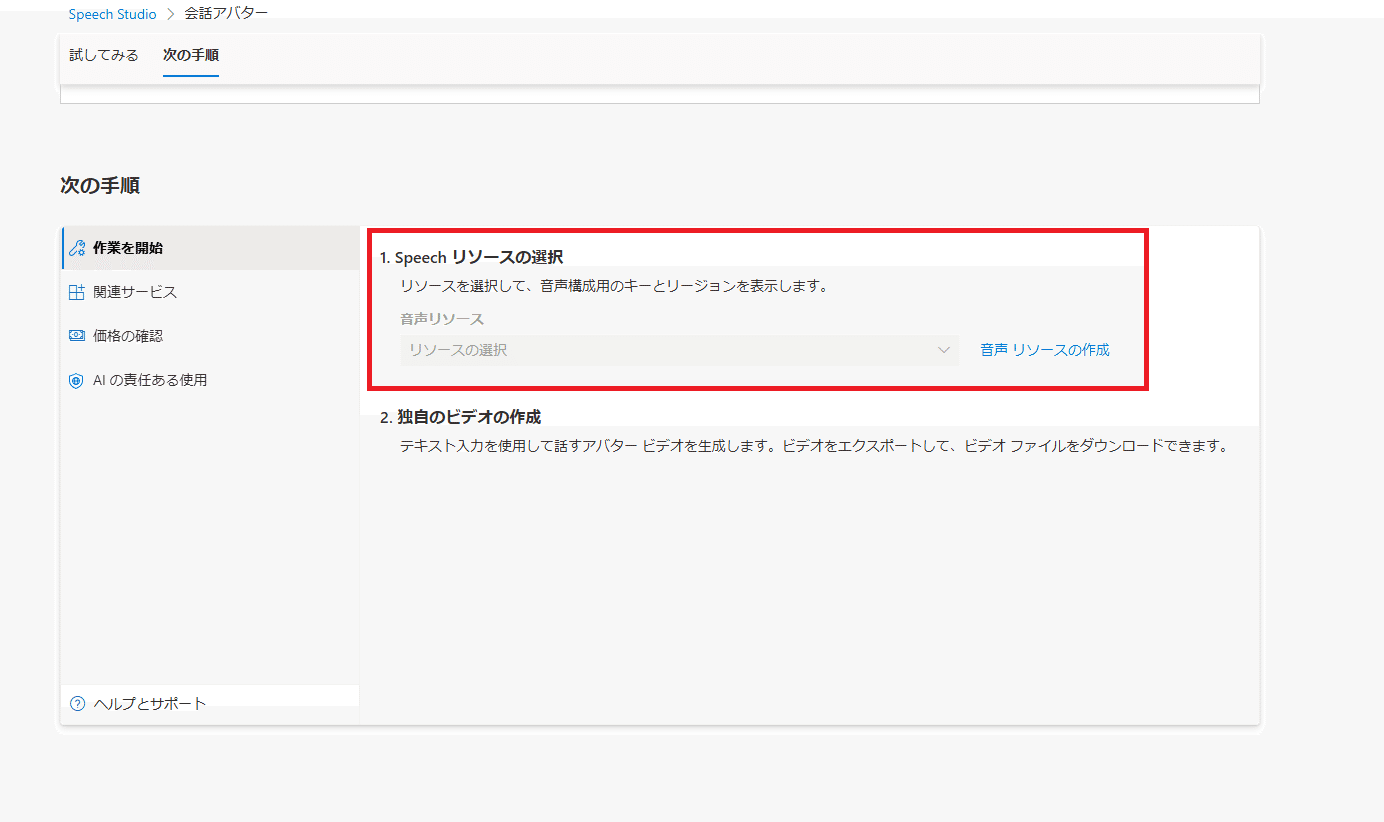Go to 価格の確認 in the sidebar
Viewport: 1384px width, 822px height.
coord(210,336)
